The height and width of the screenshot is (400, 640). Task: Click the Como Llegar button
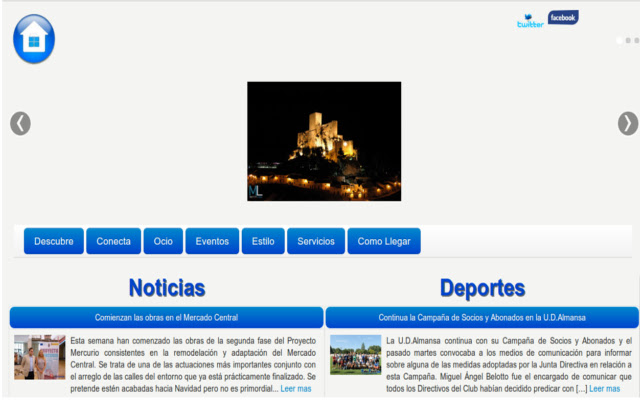384,241
